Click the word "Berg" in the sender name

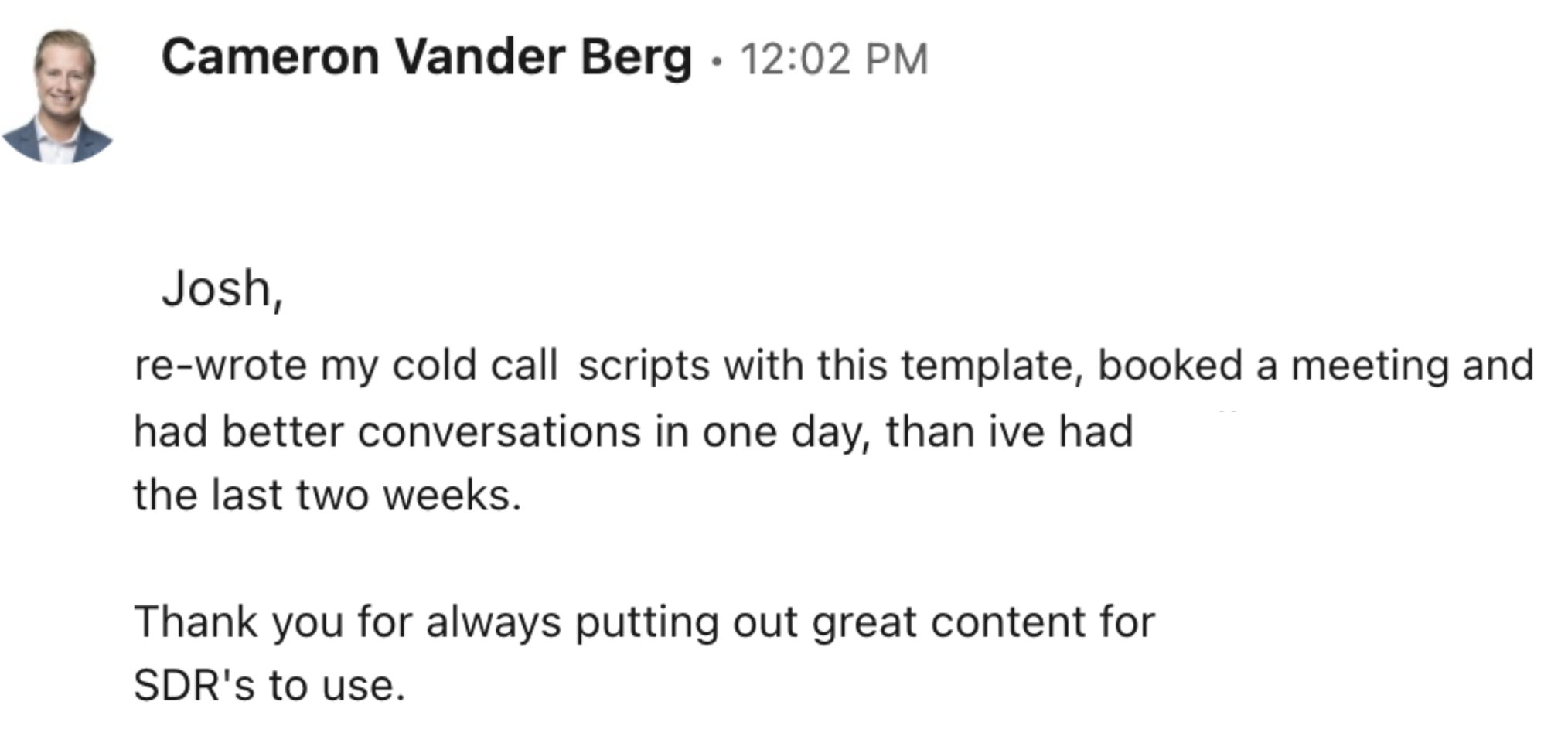point(636,59)
